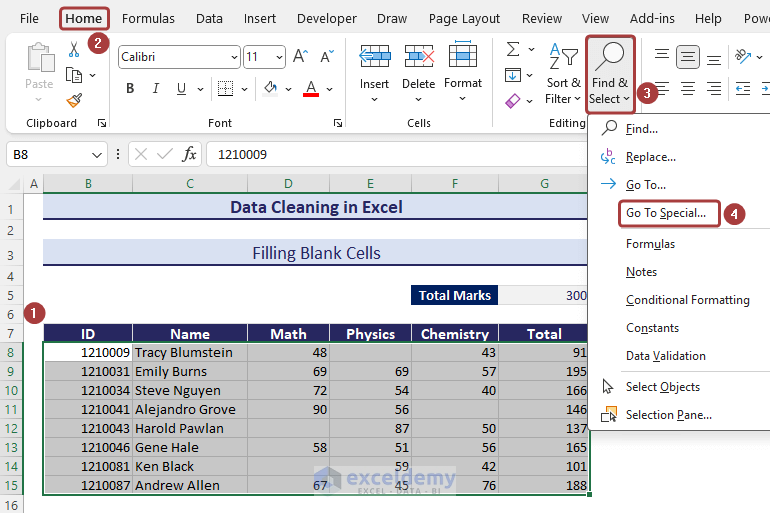
Task: Open Font settings dialog launcher
Action: (x=338, y=123)
